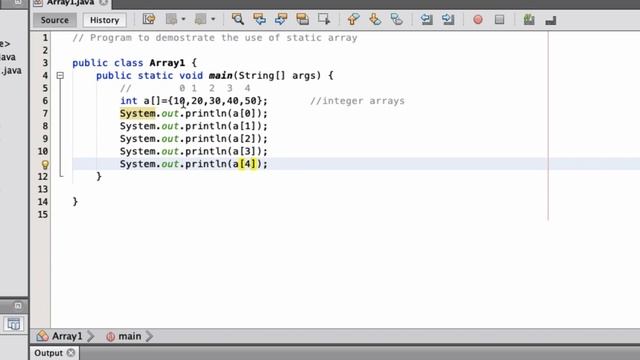Screen dimensions: 640x360
Task: Click the disabled Back navigation icon
Action: (x=171, y=19)
